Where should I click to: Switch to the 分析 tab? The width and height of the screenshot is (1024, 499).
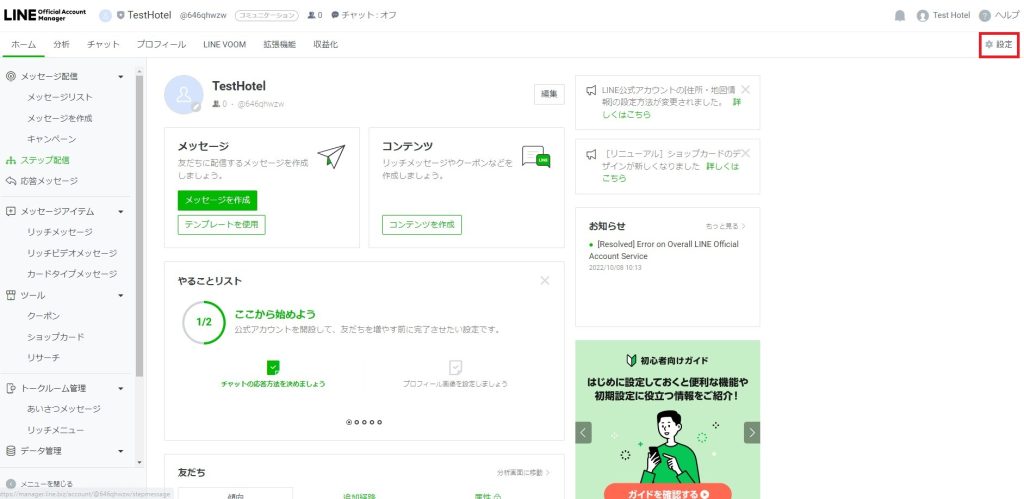click(62, 45)
